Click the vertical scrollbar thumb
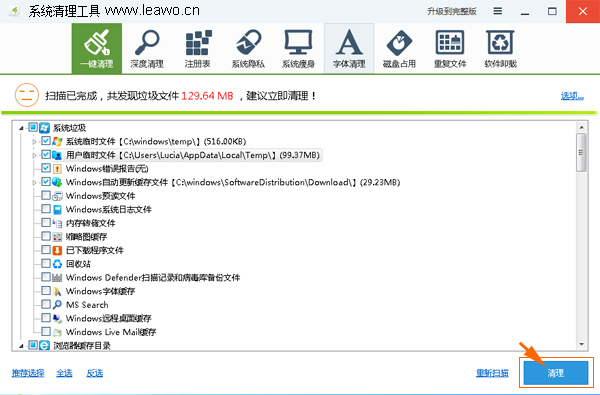This screenshot has height=395, width=600. pyautogui.click(x=582, y=152)
